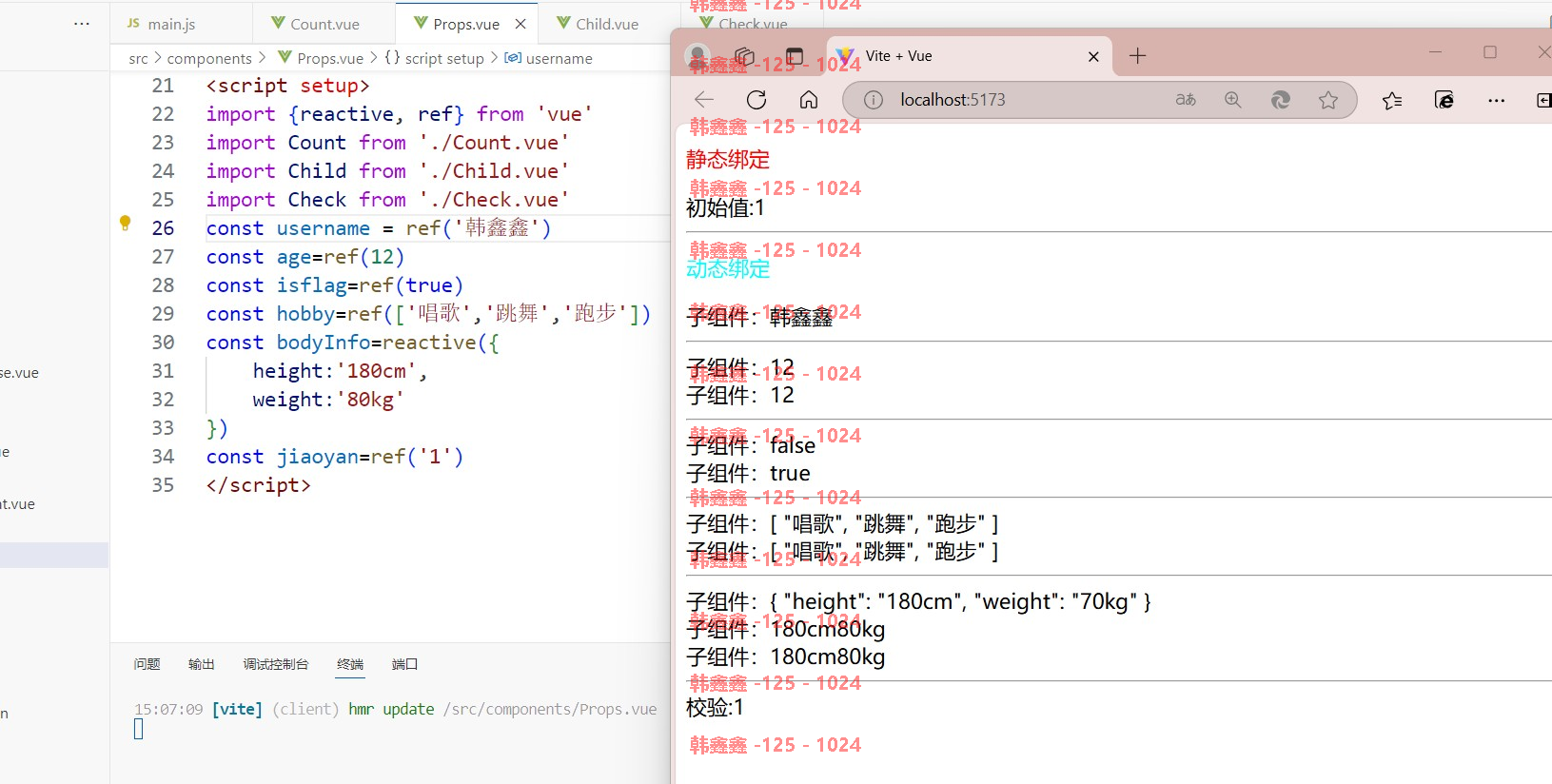
Task: Click 'ref(12)' on the age line
Action: [364, 257]
